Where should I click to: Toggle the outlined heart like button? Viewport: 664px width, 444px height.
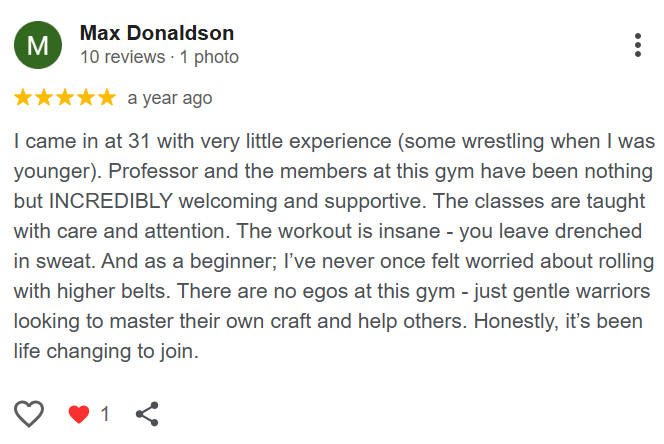30,414
